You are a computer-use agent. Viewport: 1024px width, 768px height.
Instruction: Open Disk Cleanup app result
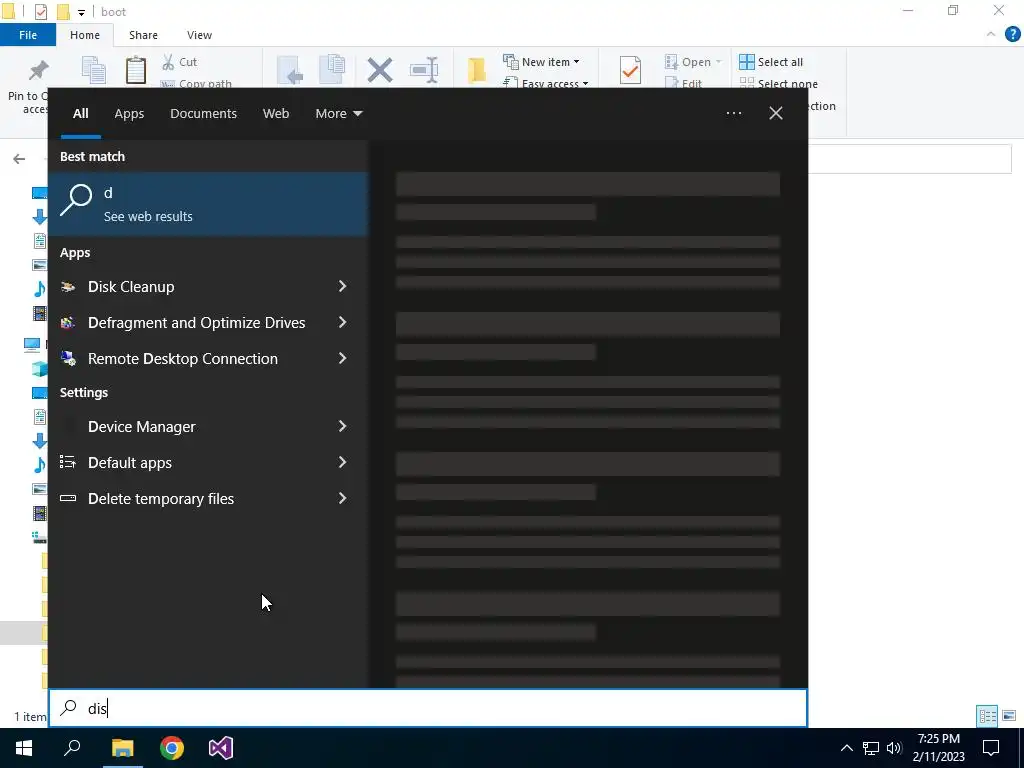click(x=209, y=287)
